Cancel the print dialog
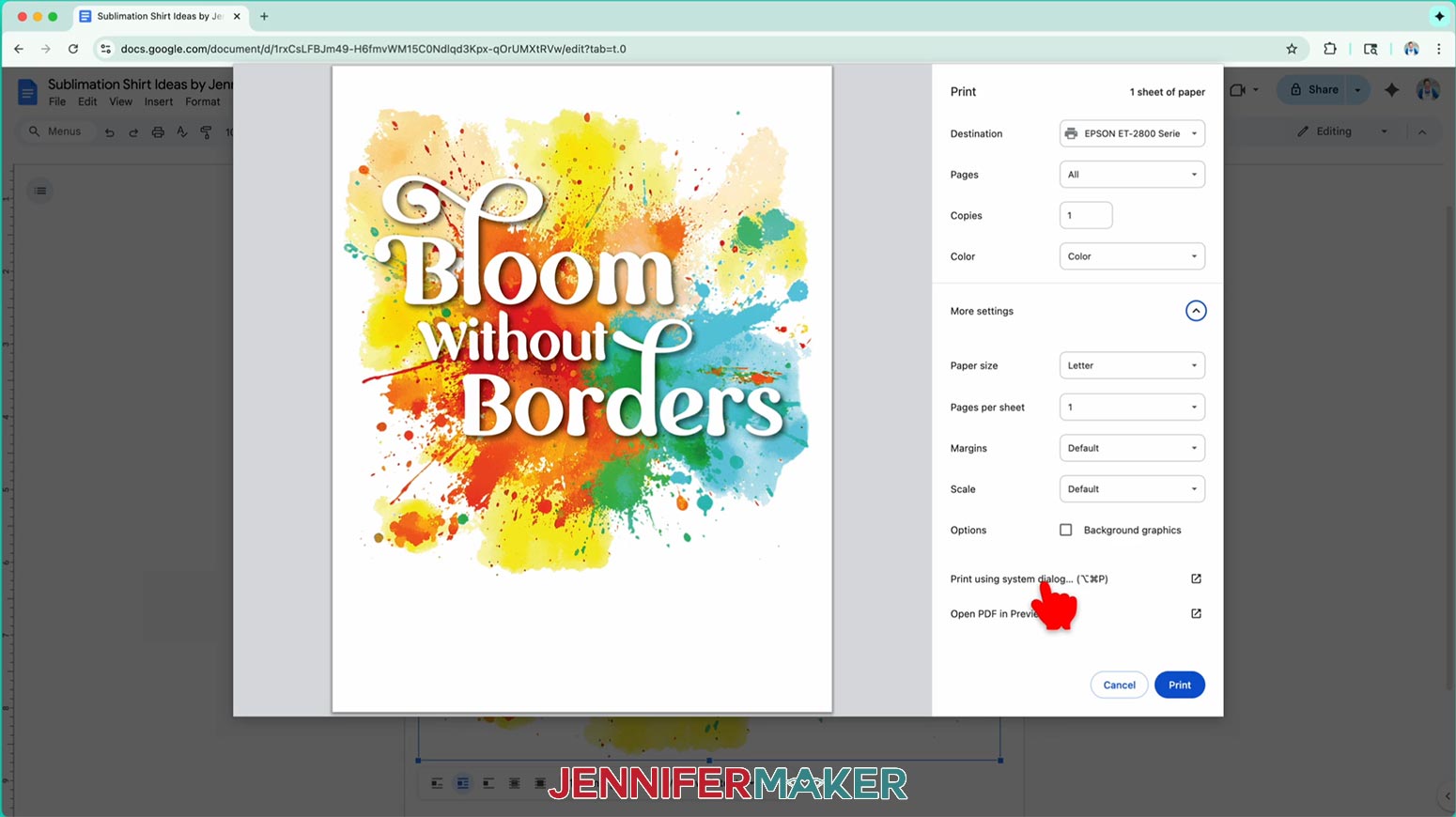The width and height of the screenshot is (1456, 817). point(1119,685)
